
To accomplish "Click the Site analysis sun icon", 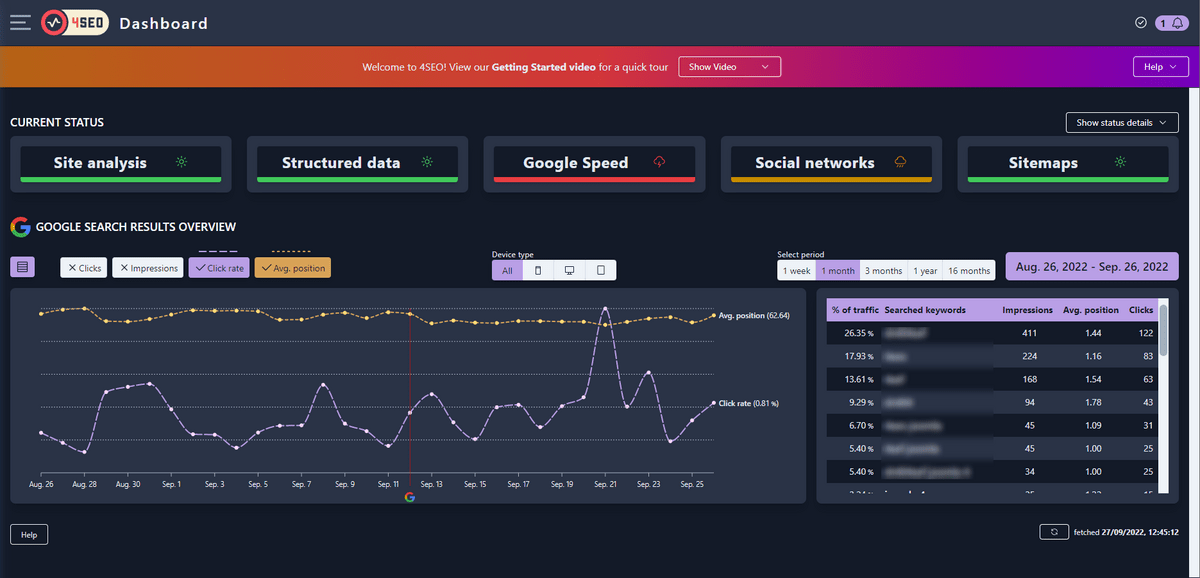I will coord(182,162).
